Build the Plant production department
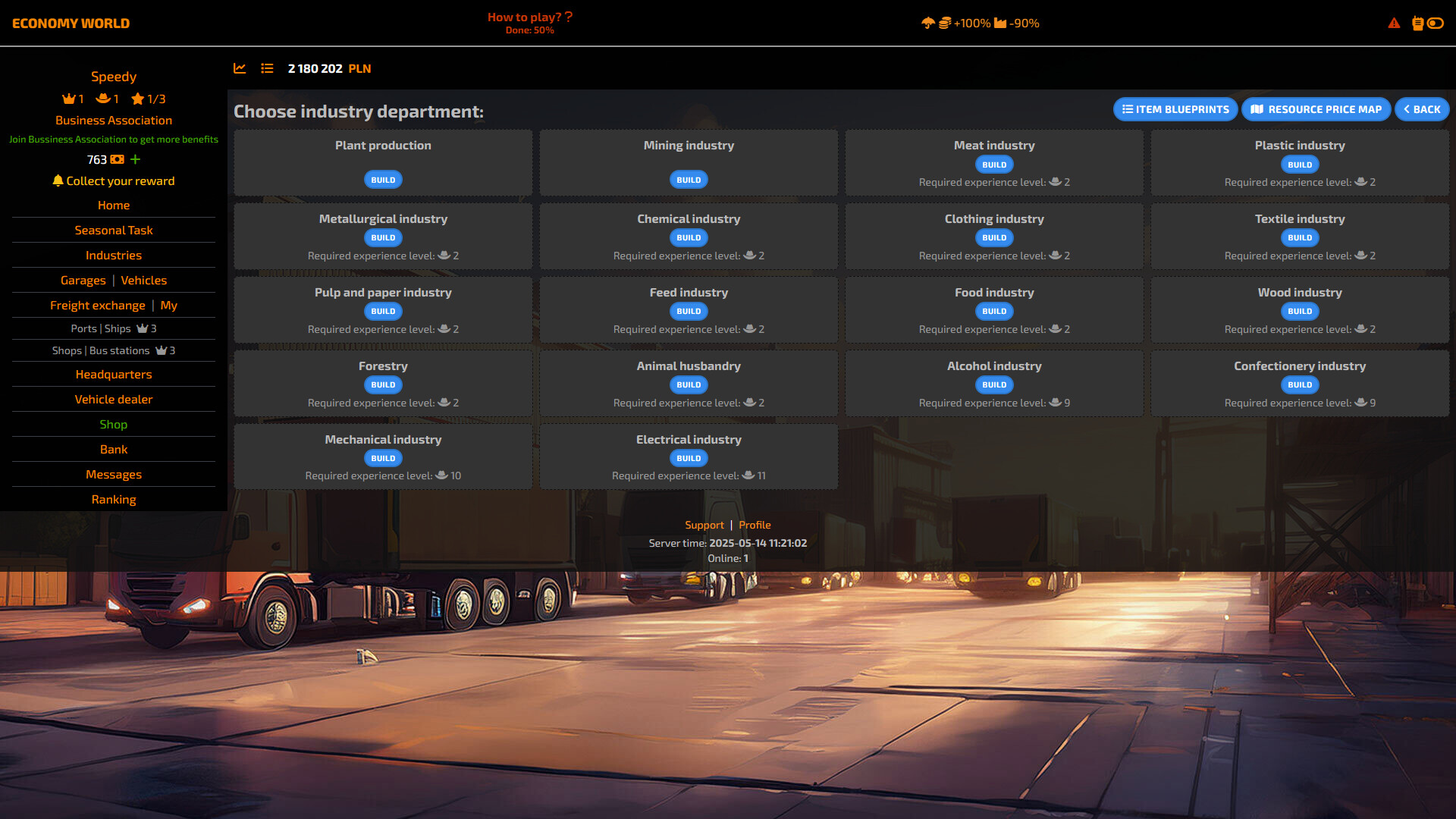1456x819 pixels. click(383, 179)
